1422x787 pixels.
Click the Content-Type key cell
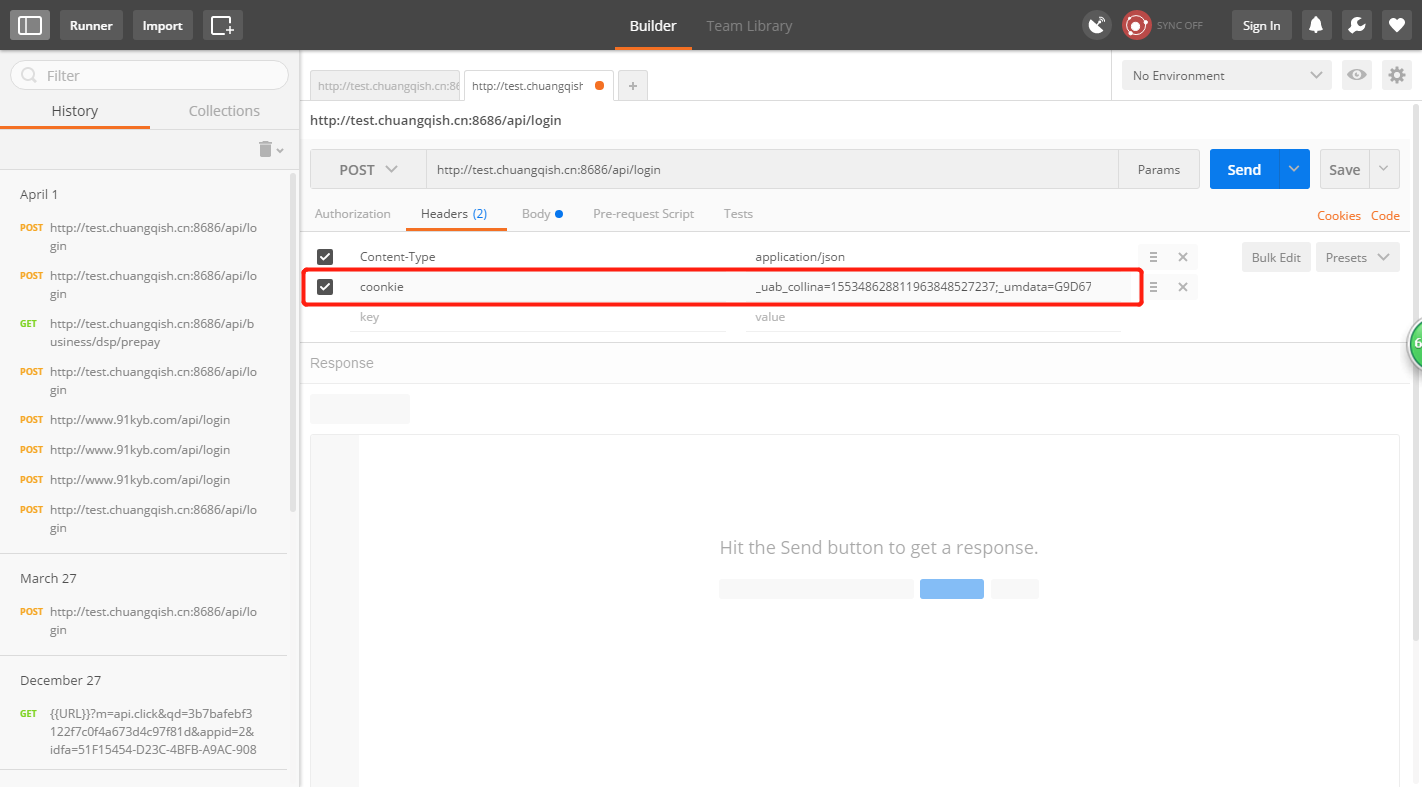[x=538, y=257]
